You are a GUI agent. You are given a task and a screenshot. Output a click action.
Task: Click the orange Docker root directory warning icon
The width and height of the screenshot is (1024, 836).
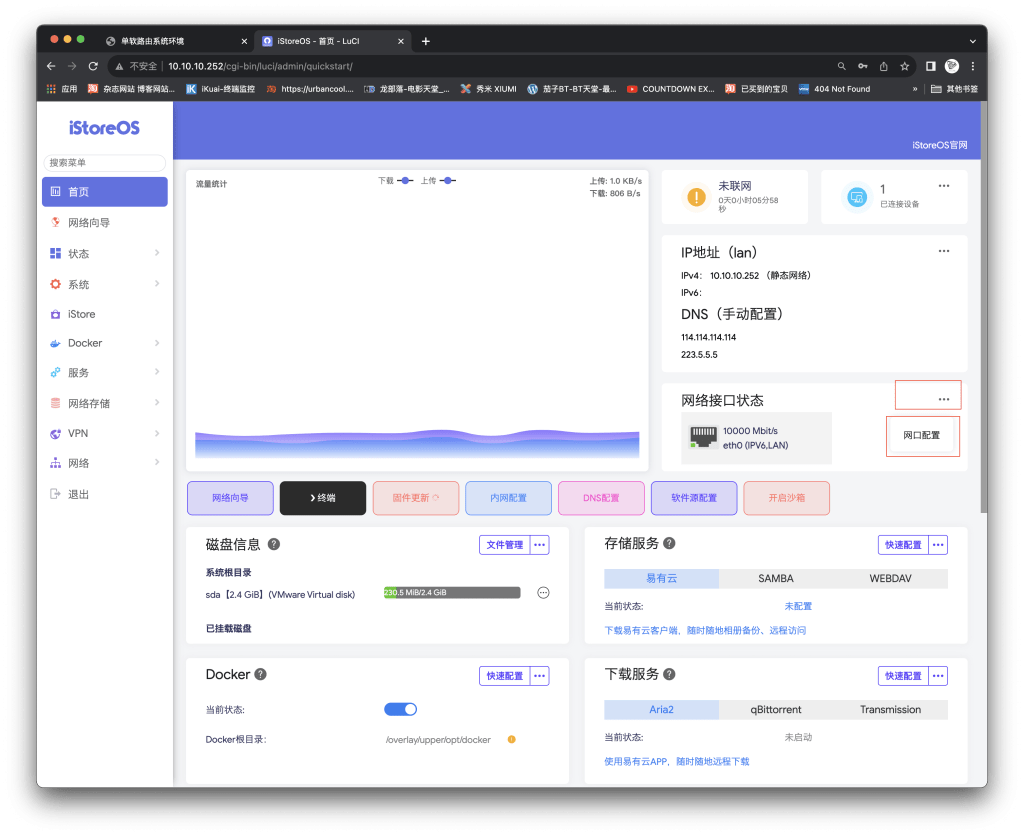point(511,740)
